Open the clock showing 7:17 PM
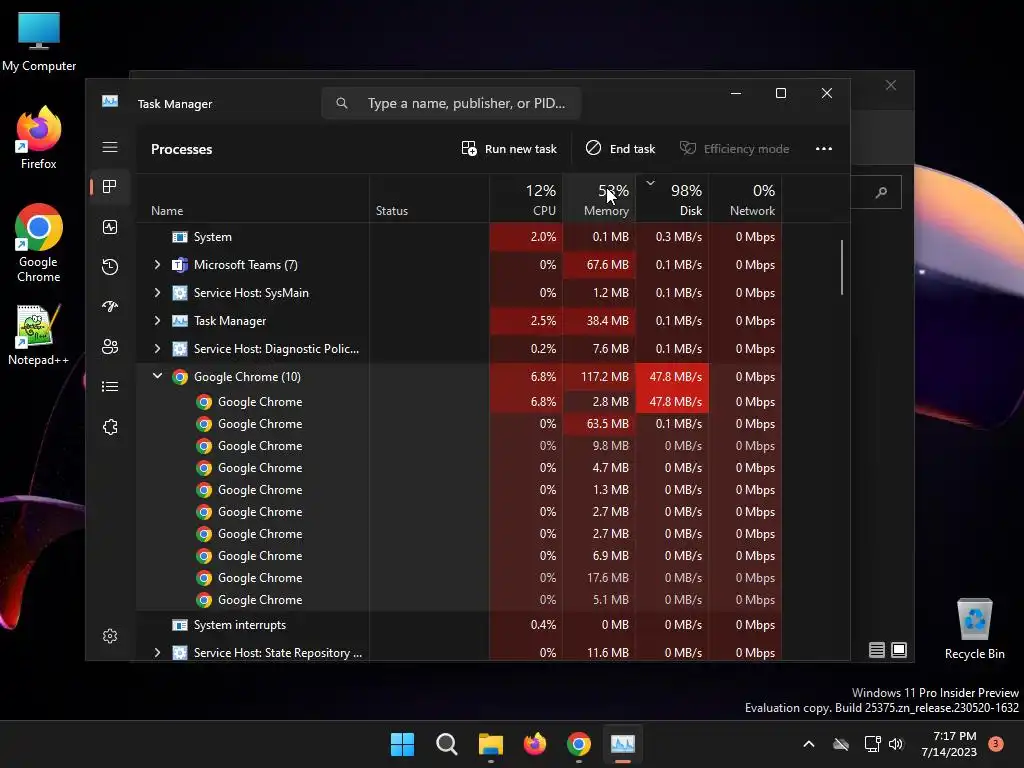Viewport: 1024px width, 768px height. [949, 744]
